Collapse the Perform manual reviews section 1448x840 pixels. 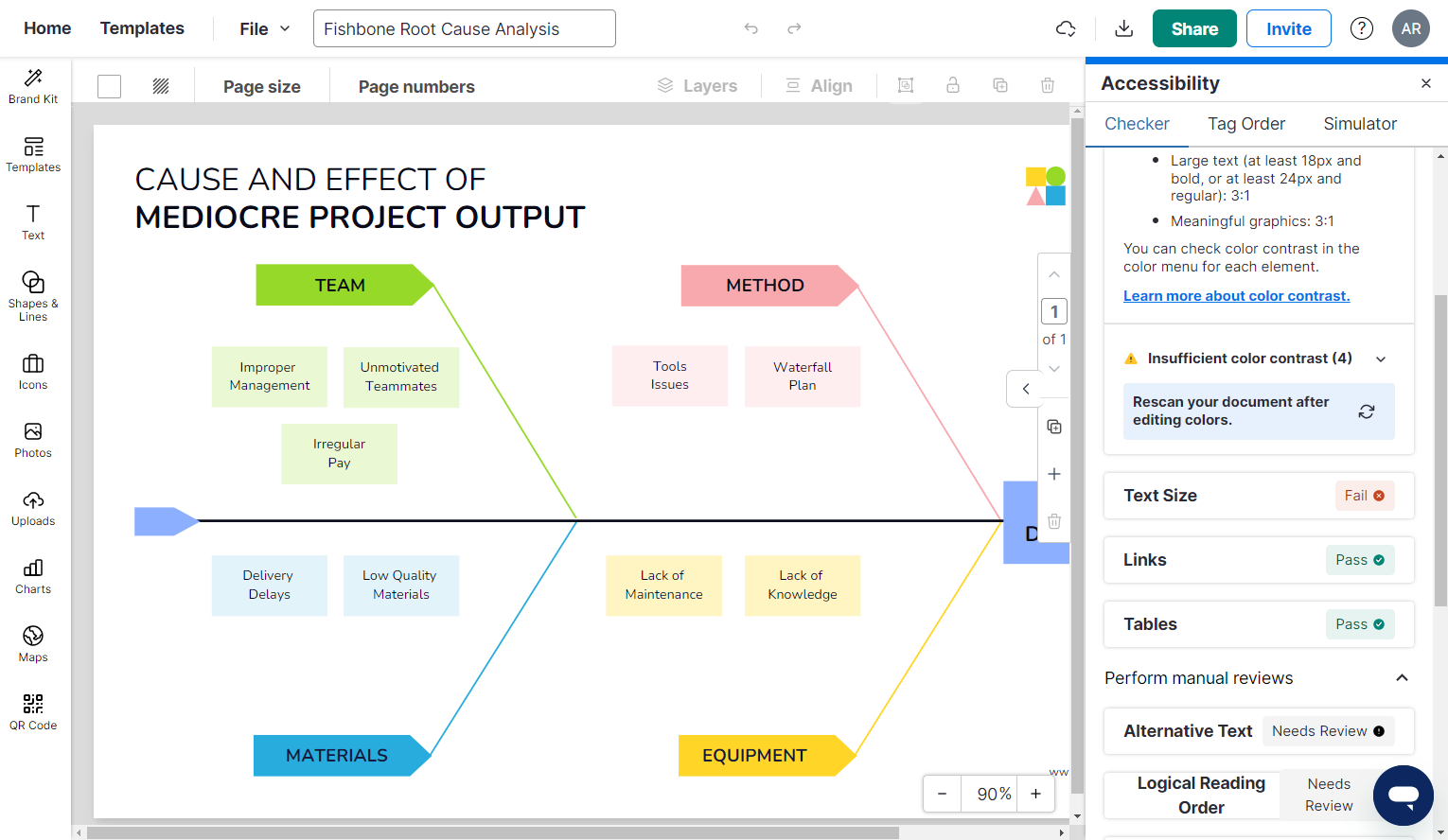tap(1402, 677)
